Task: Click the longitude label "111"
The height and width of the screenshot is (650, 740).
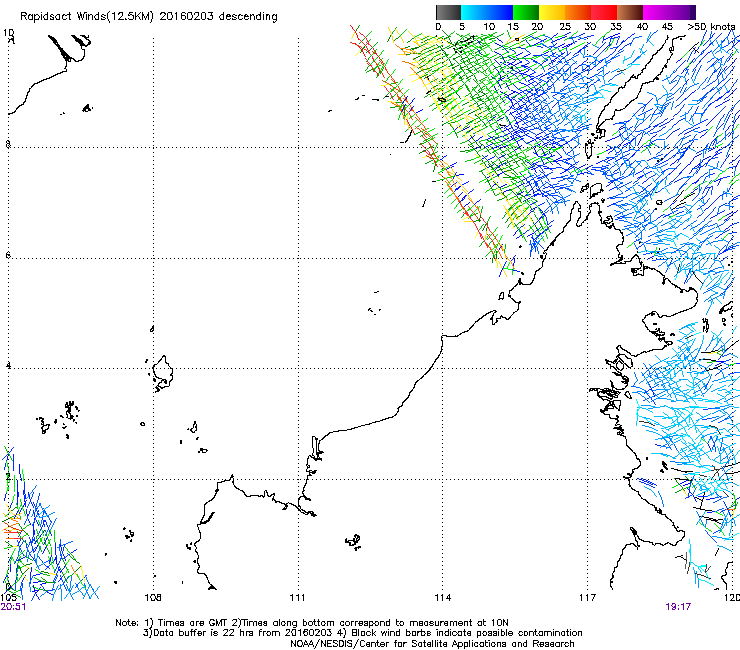Action: [x=297, y=598]
